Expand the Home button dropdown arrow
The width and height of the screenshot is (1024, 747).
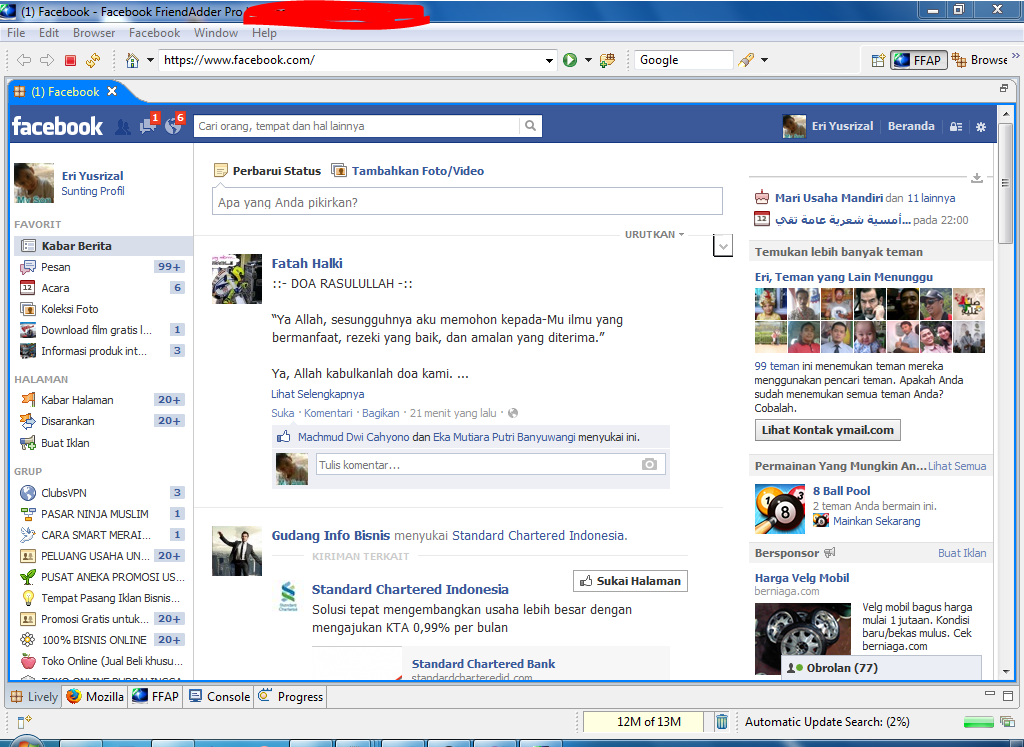click(x=150, y=60)
